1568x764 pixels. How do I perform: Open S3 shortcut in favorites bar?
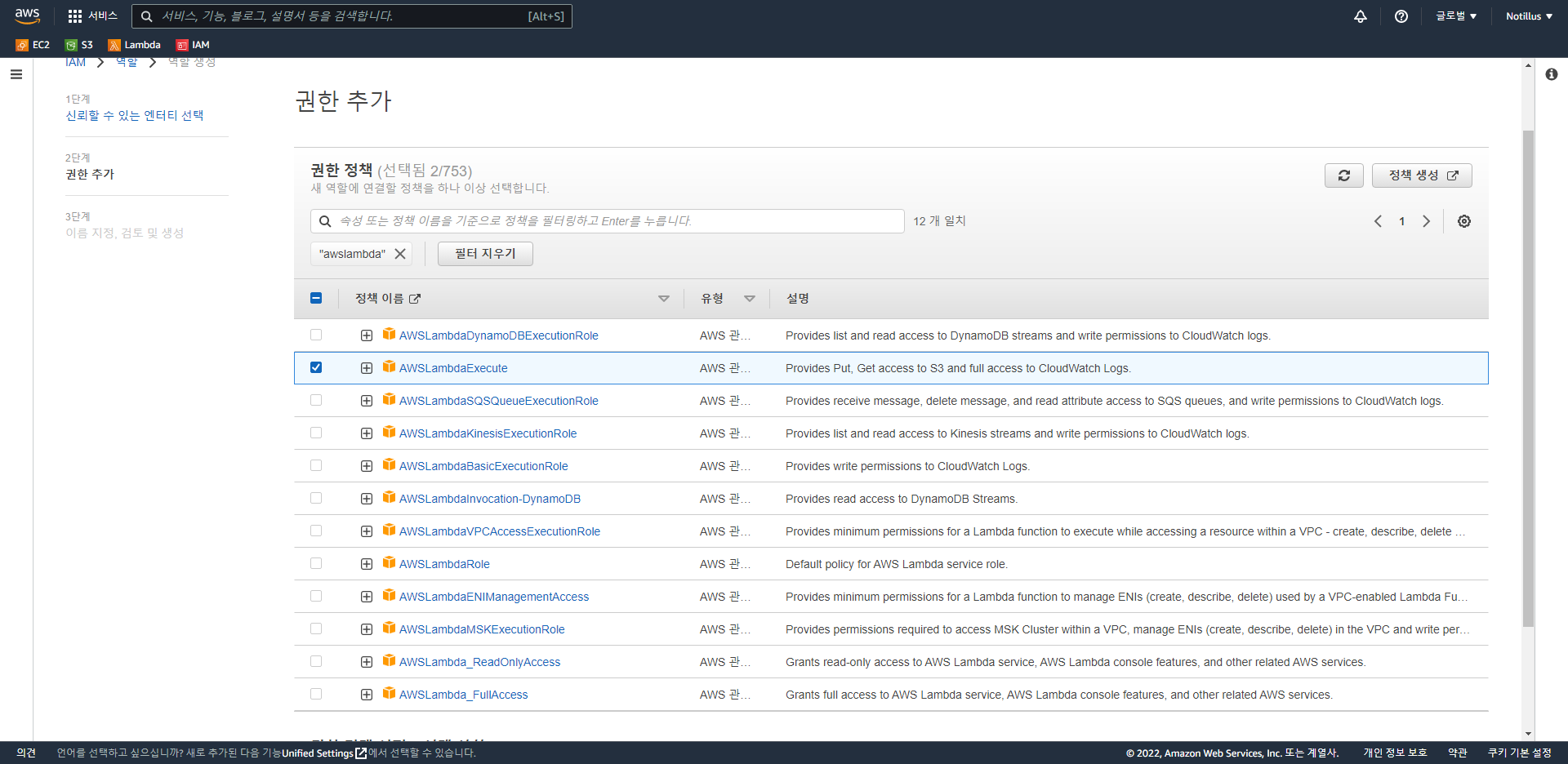(79, 45)
